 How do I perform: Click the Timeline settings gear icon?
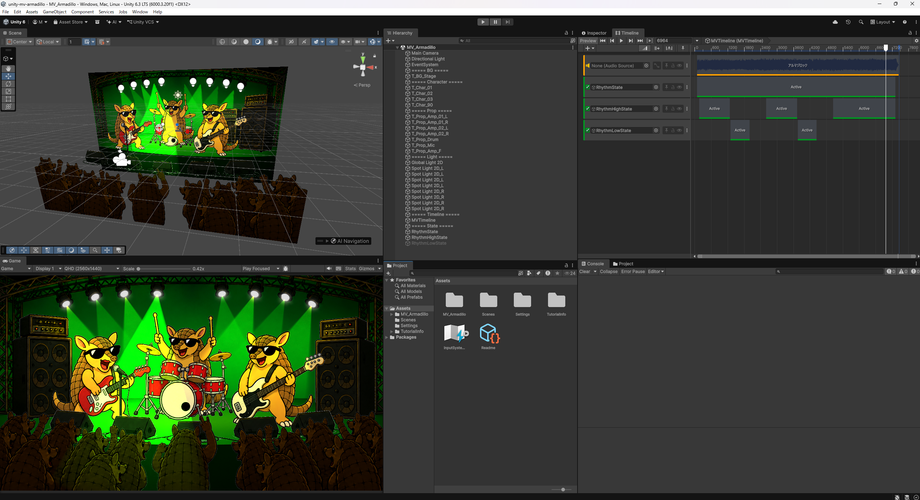tap(916, 40)
